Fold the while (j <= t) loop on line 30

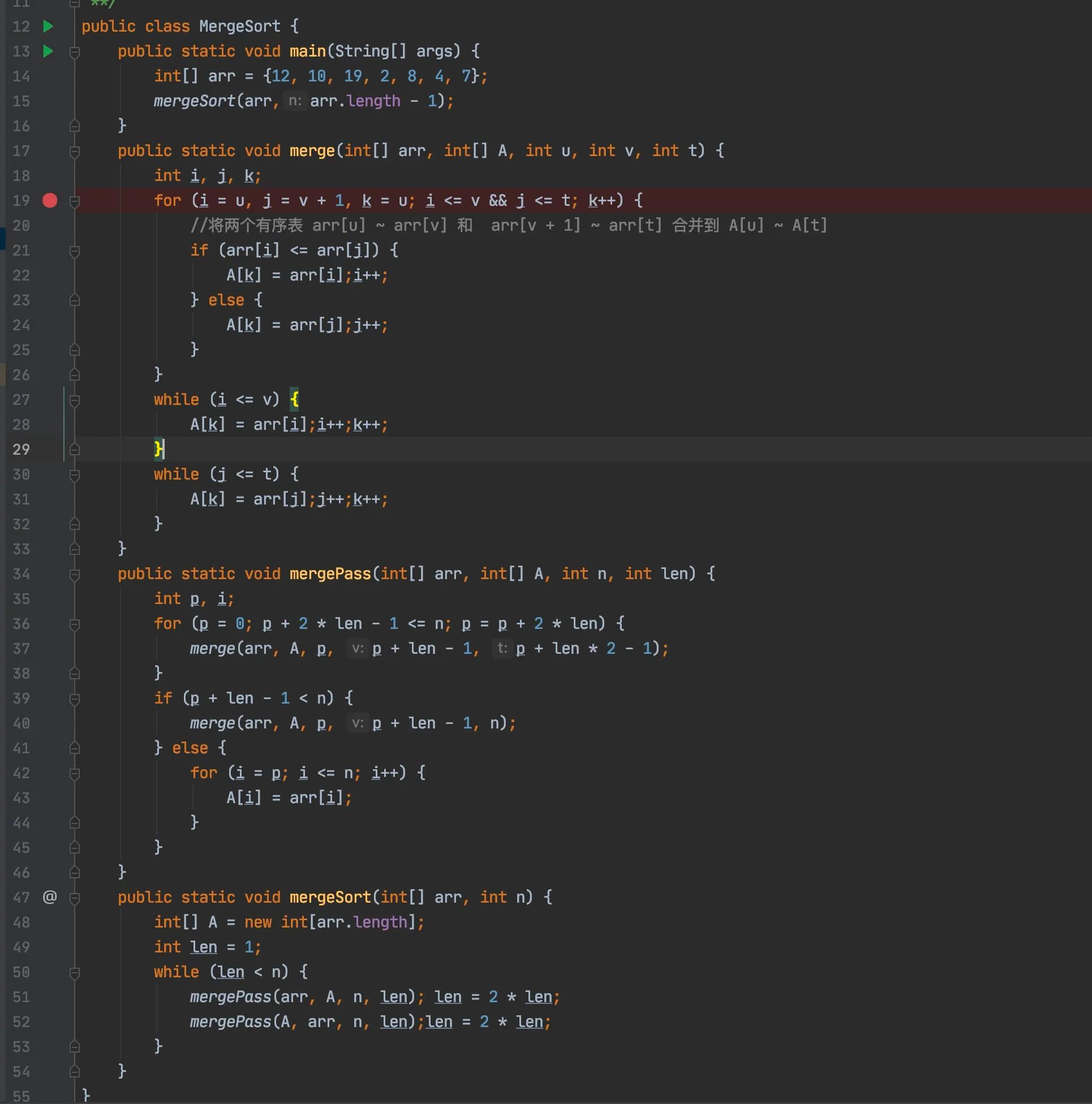point(74,476)
